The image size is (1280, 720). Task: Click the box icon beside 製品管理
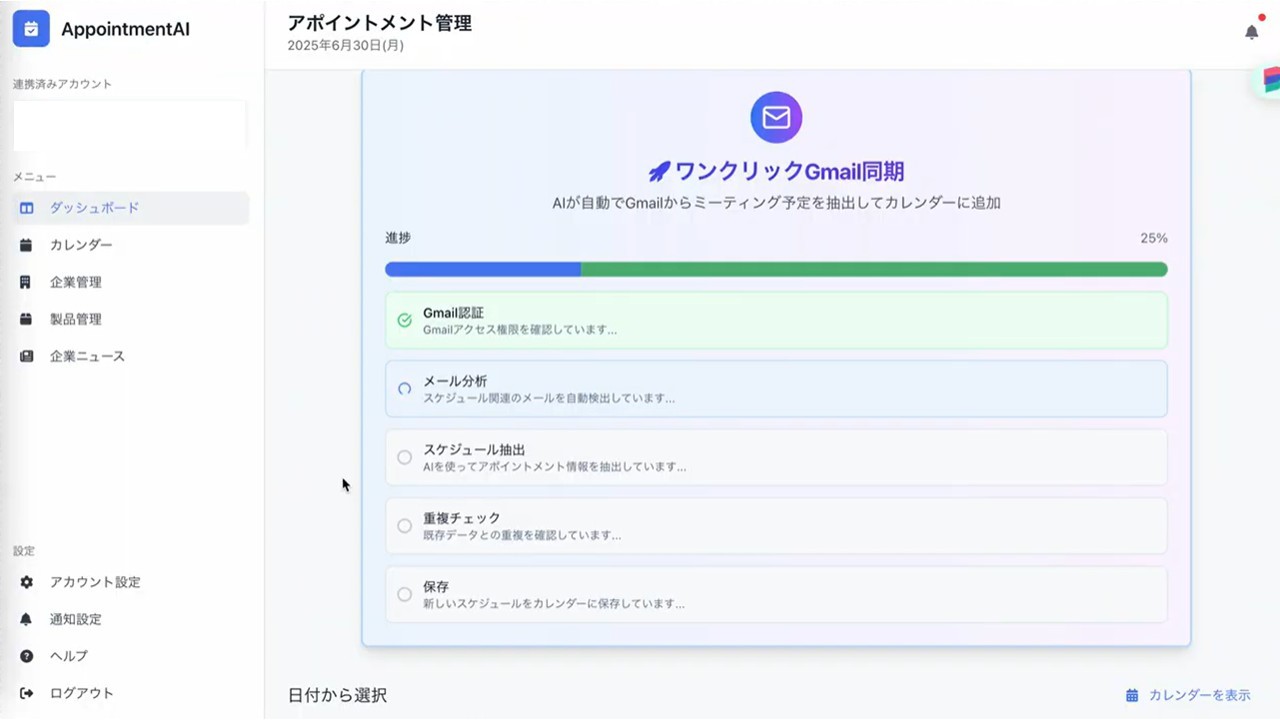(x=26, y=319)
